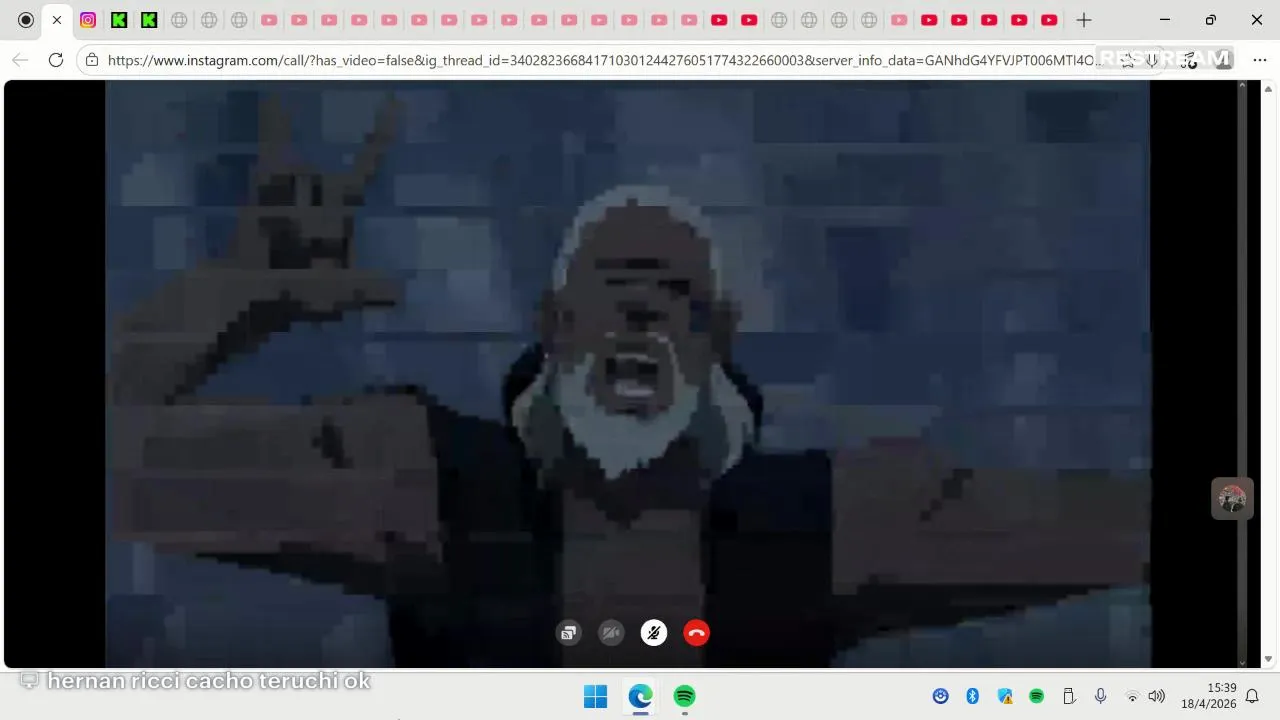
Task: Open the notification bell in the taskbar
Action: (x=1251, y=696)
